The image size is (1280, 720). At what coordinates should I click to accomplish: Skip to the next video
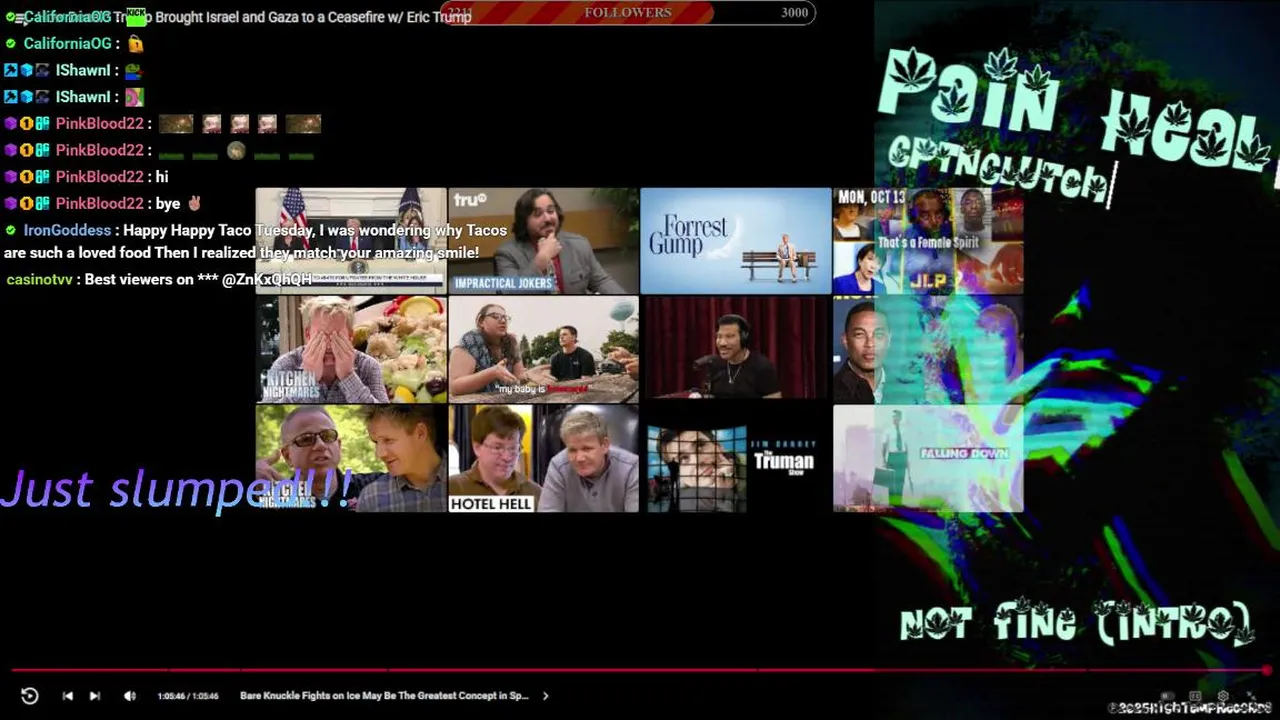click(95, 696)
